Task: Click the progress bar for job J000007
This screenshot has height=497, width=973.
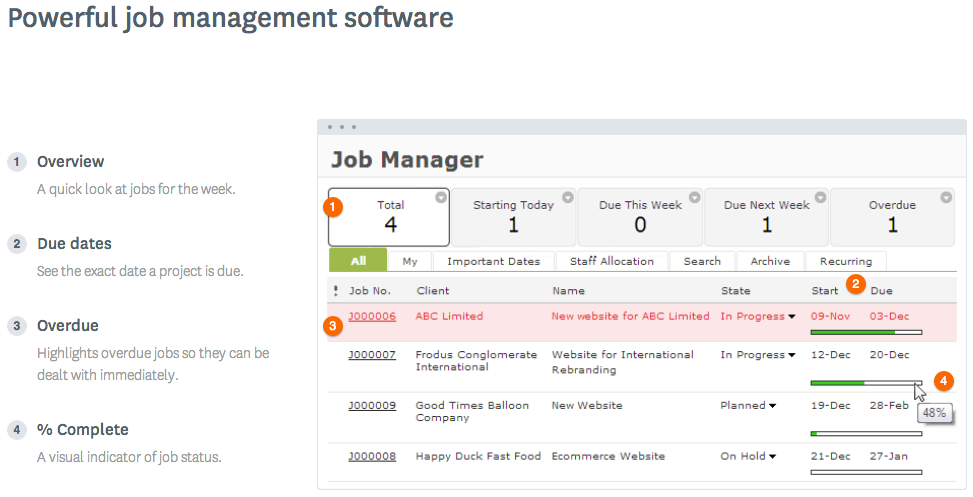Action: click(x=865, y=382)
